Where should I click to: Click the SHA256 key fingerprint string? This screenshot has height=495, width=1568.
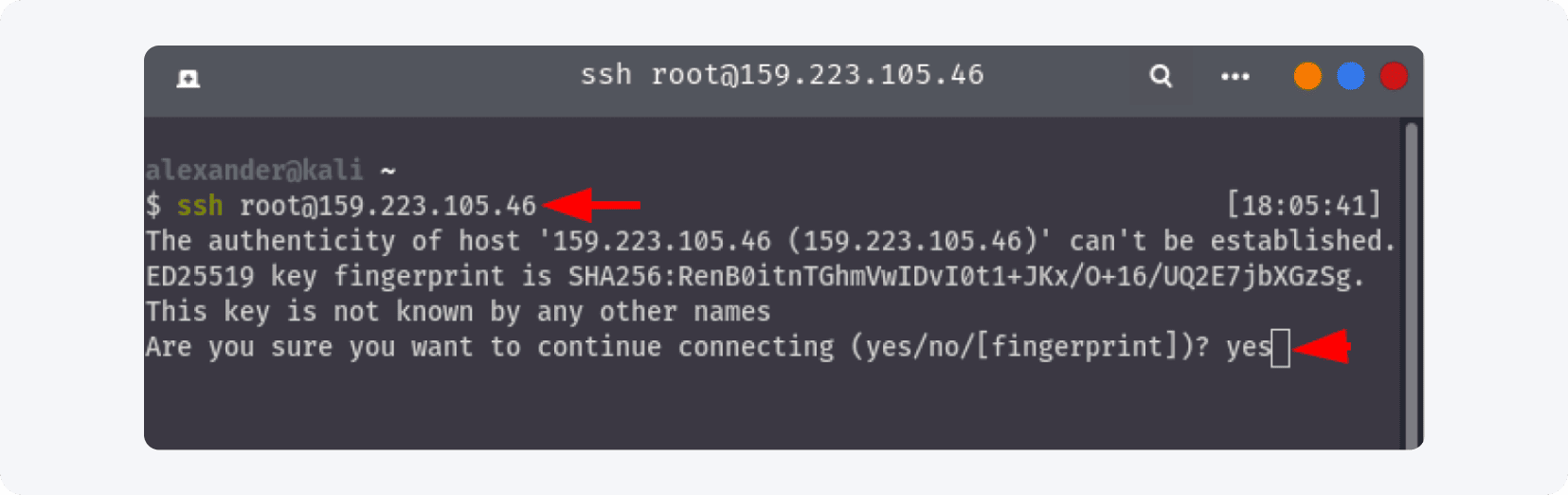(964, 276)
